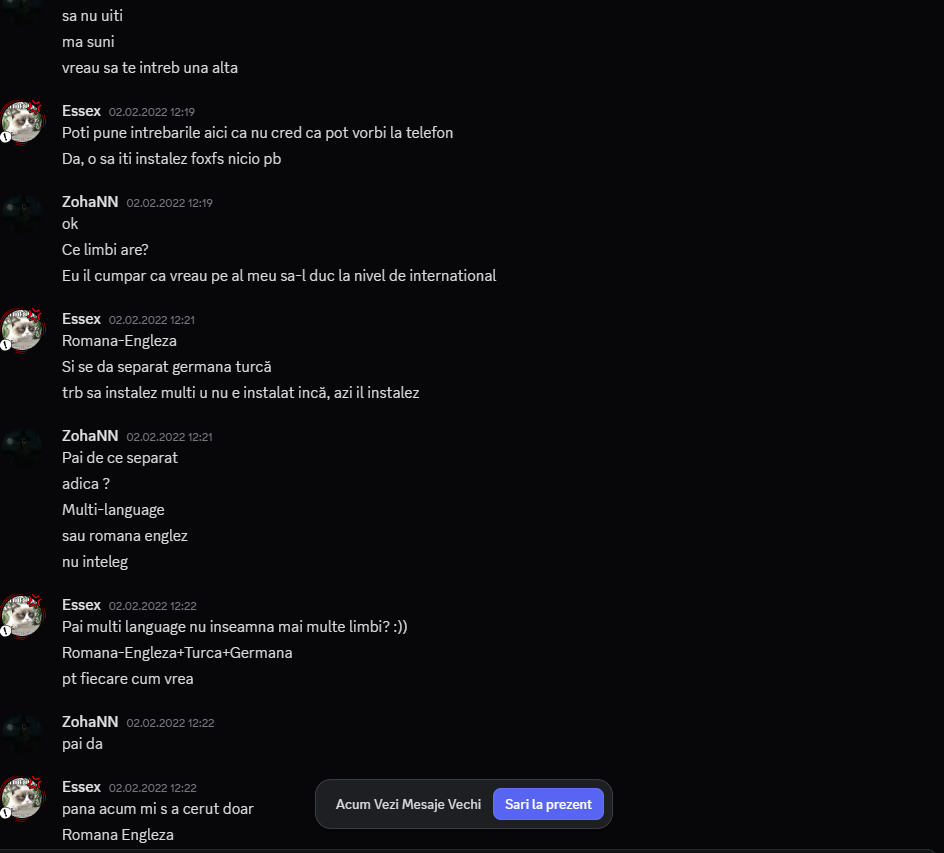Select the message 'Ce limbi are?'

tap(105, 249)
